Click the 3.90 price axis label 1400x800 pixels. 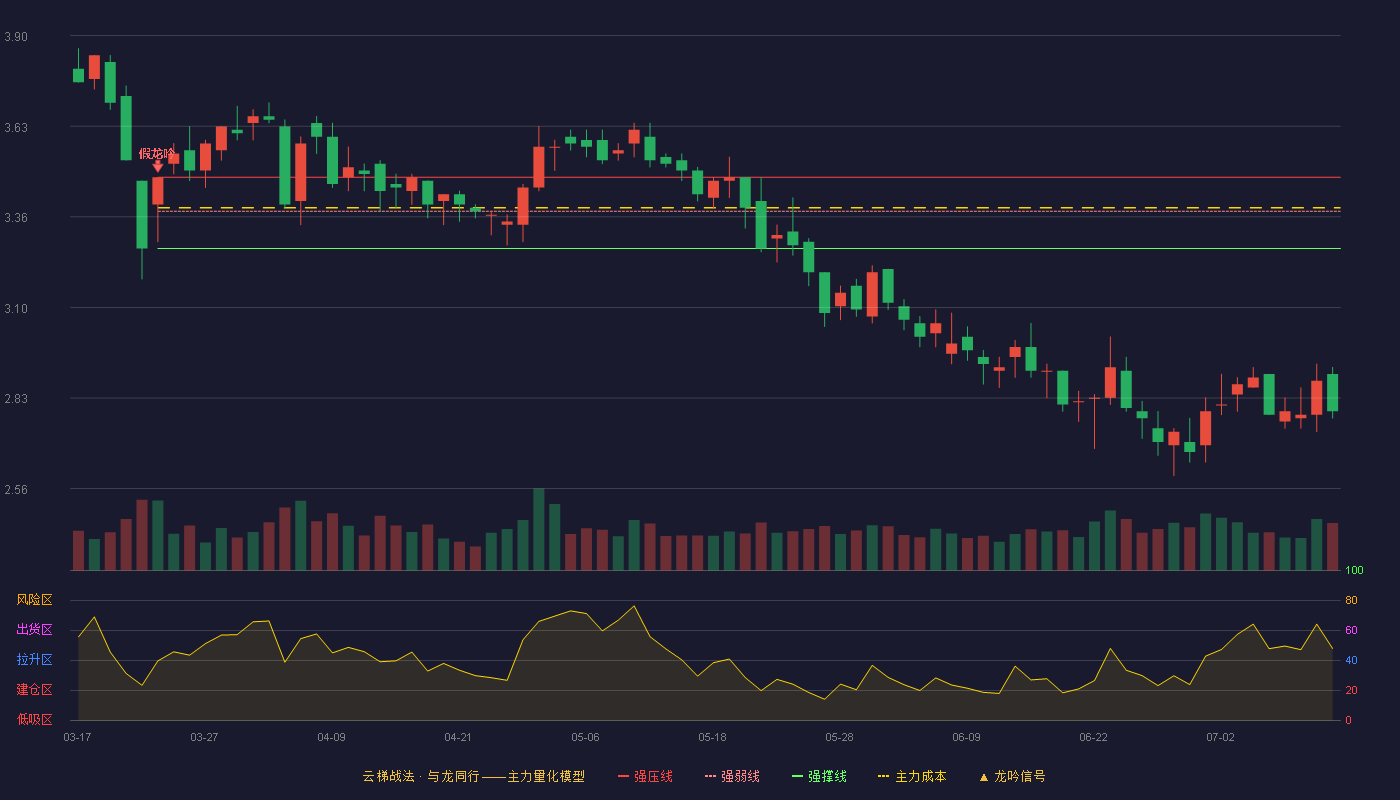tap(16, 37)
